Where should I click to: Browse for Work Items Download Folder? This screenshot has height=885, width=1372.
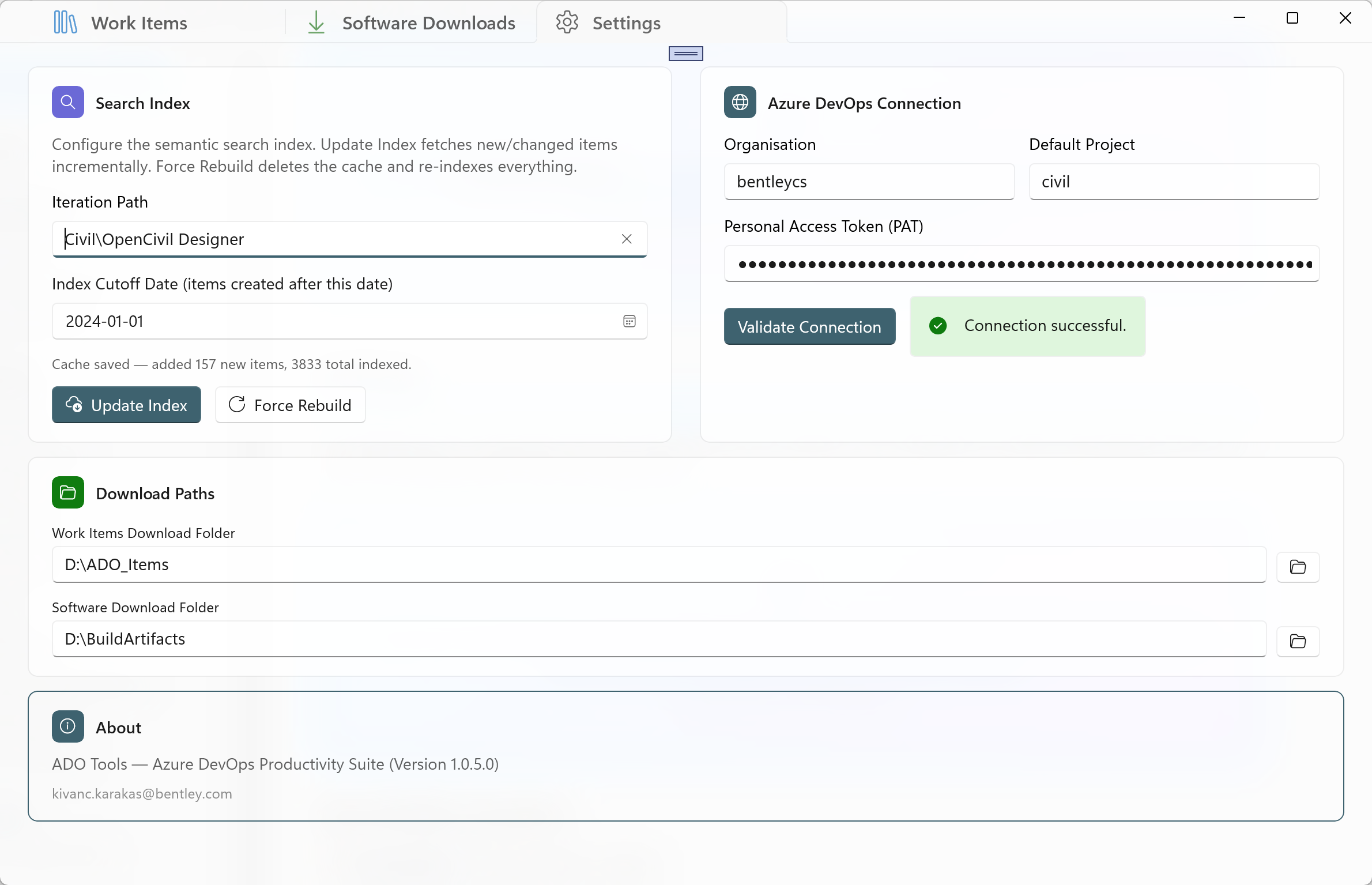coord(1298,567)
